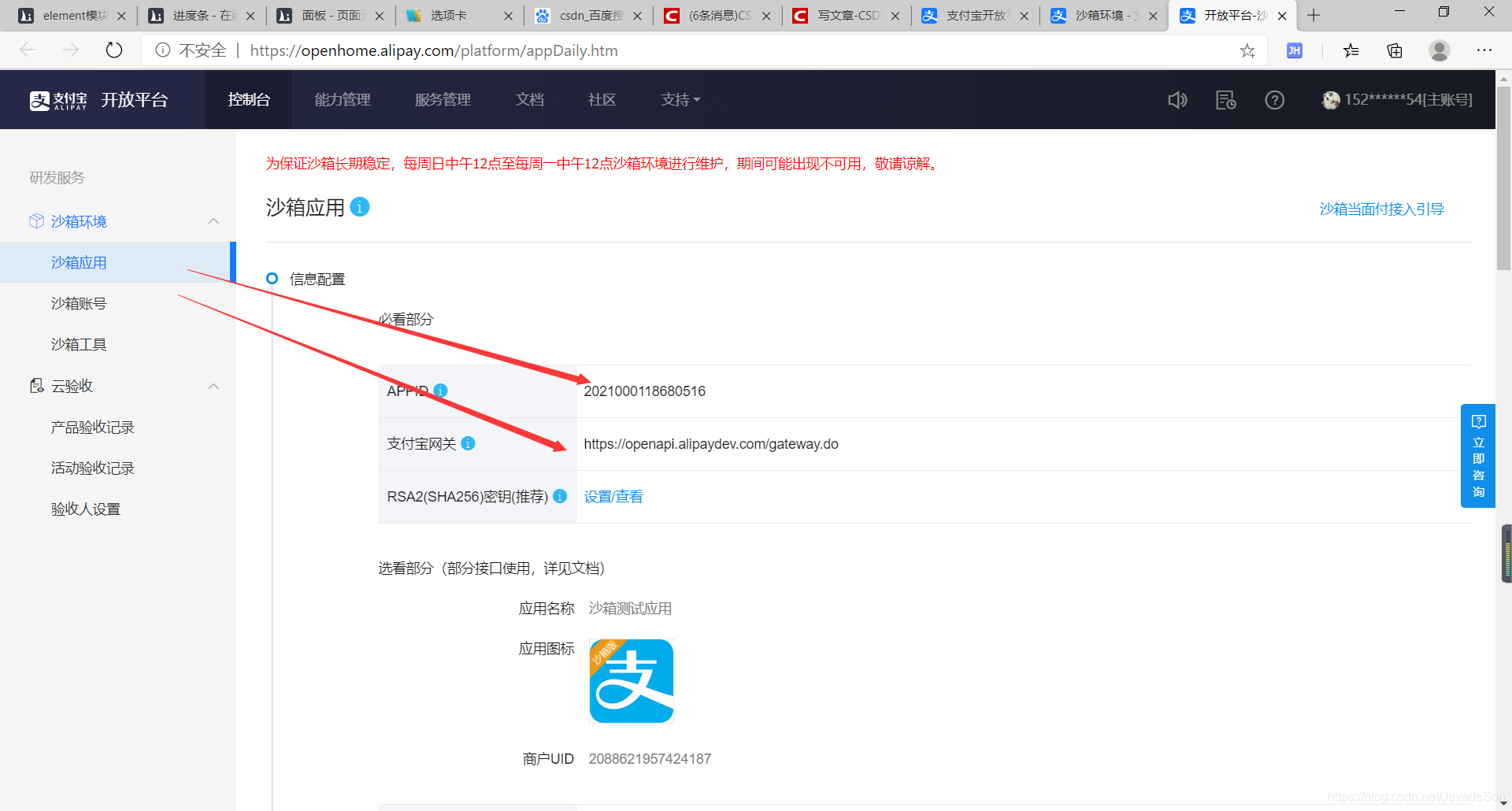The image size is (1512, 811).
Task: Click the announcement speaker icon
Action: (x=1177, y=100)
